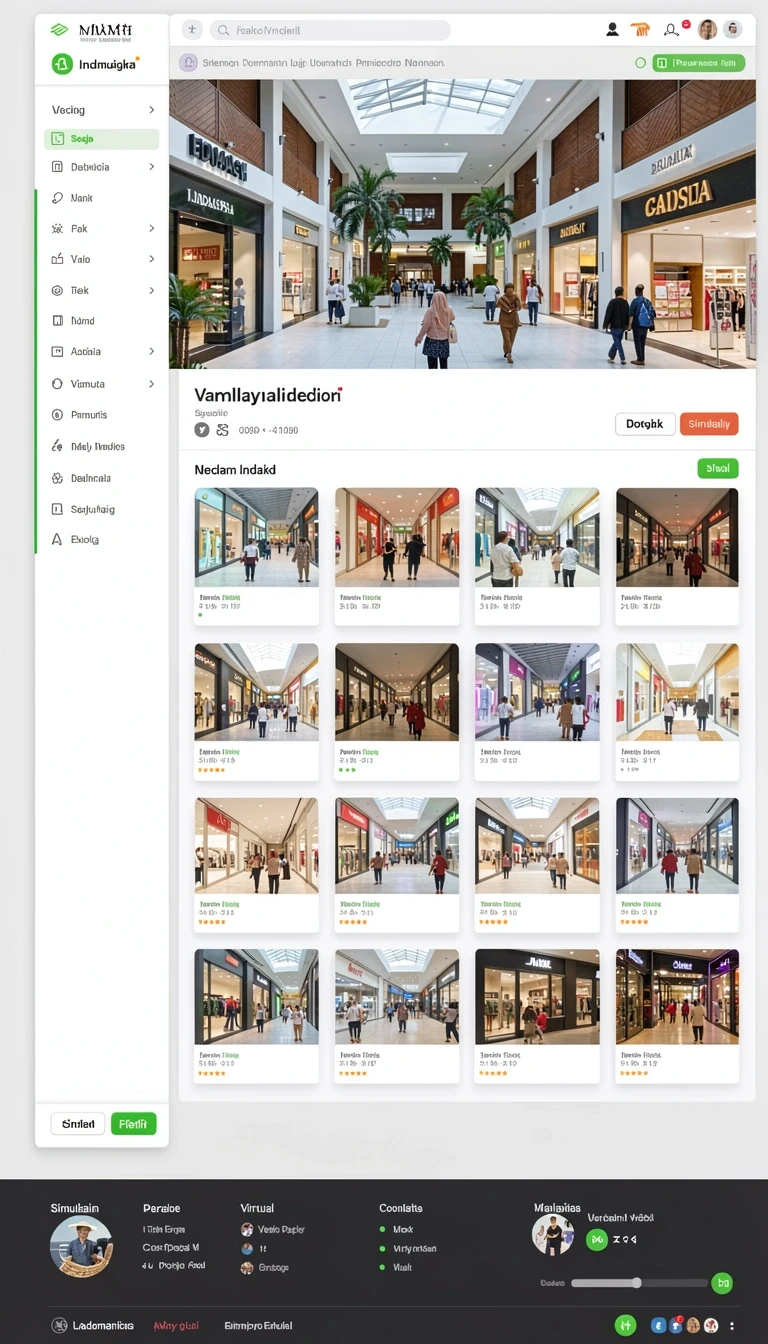Click the Nek sidebar icon
The image size is (768, 1344).
click(57, 290)
